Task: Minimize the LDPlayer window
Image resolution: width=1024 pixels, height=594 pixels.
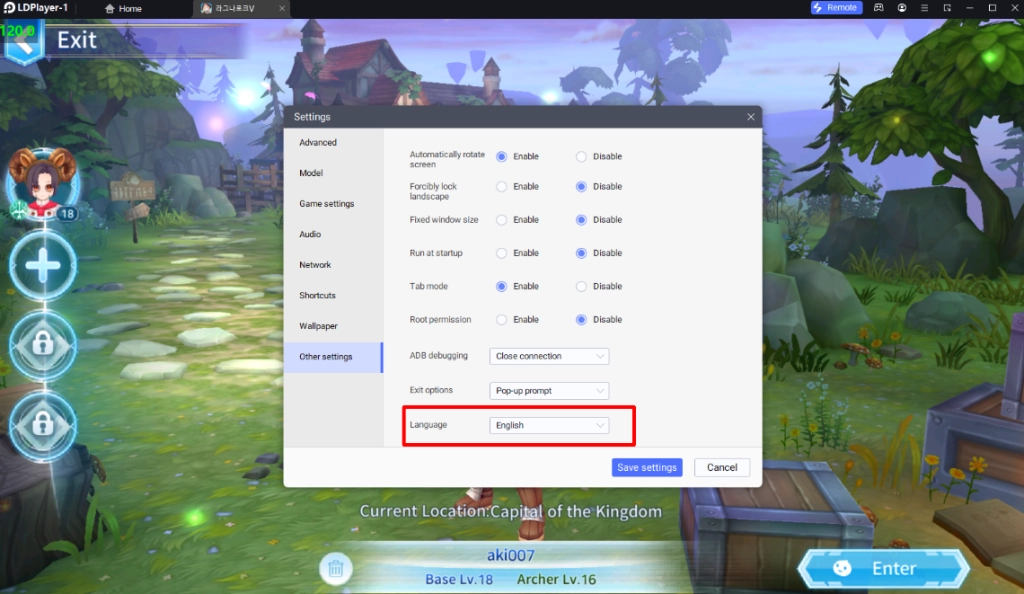Action: tap(970, 8)
